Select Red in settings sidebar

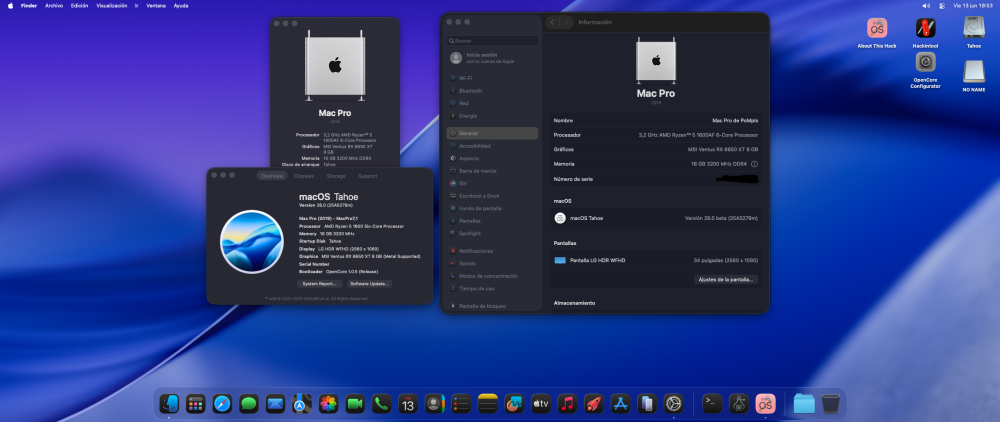tap(492, 103)
